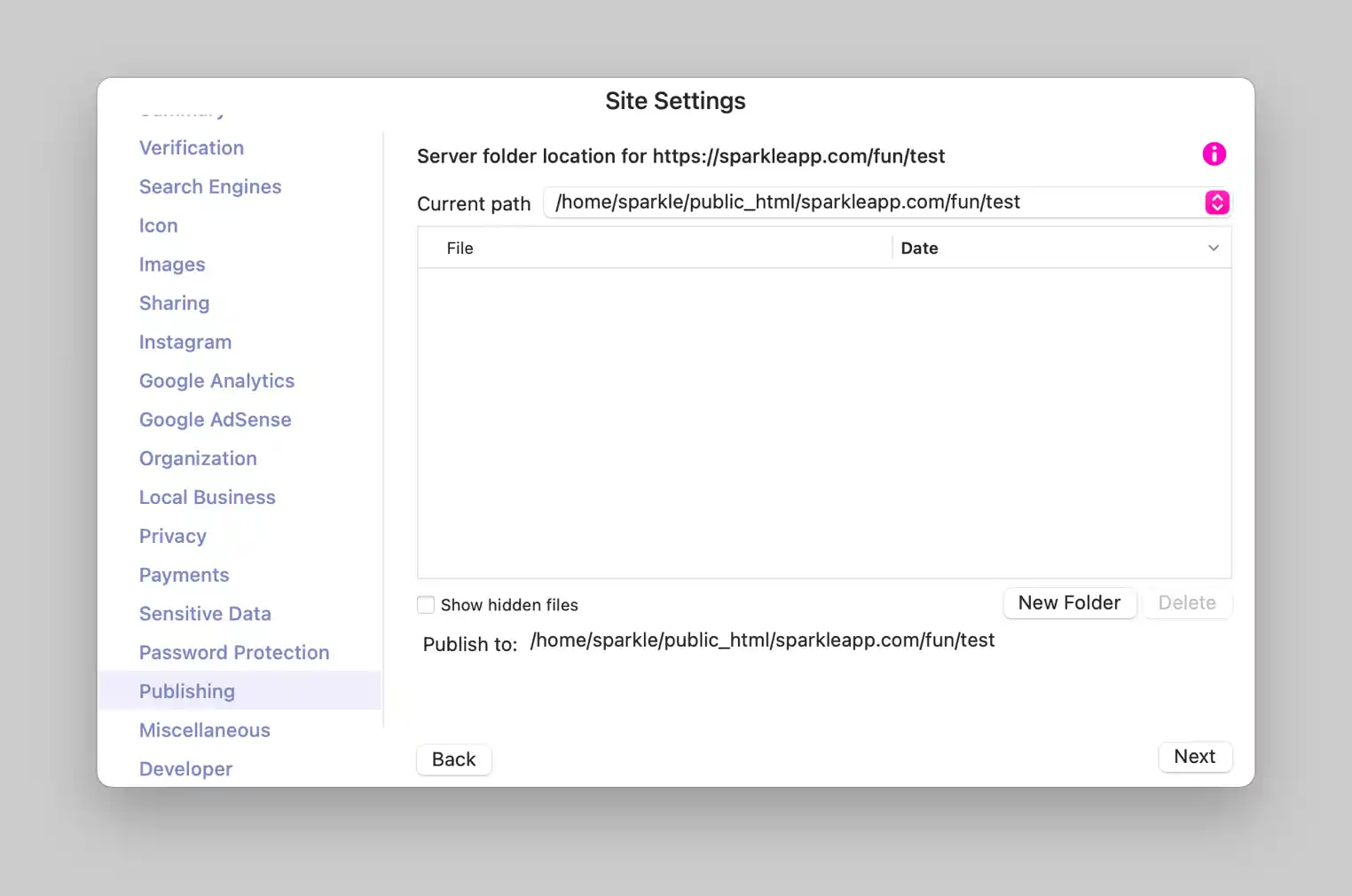Click the pink info icon
The width and height of the screenshot is (1352, 896).
point(1214,154)
